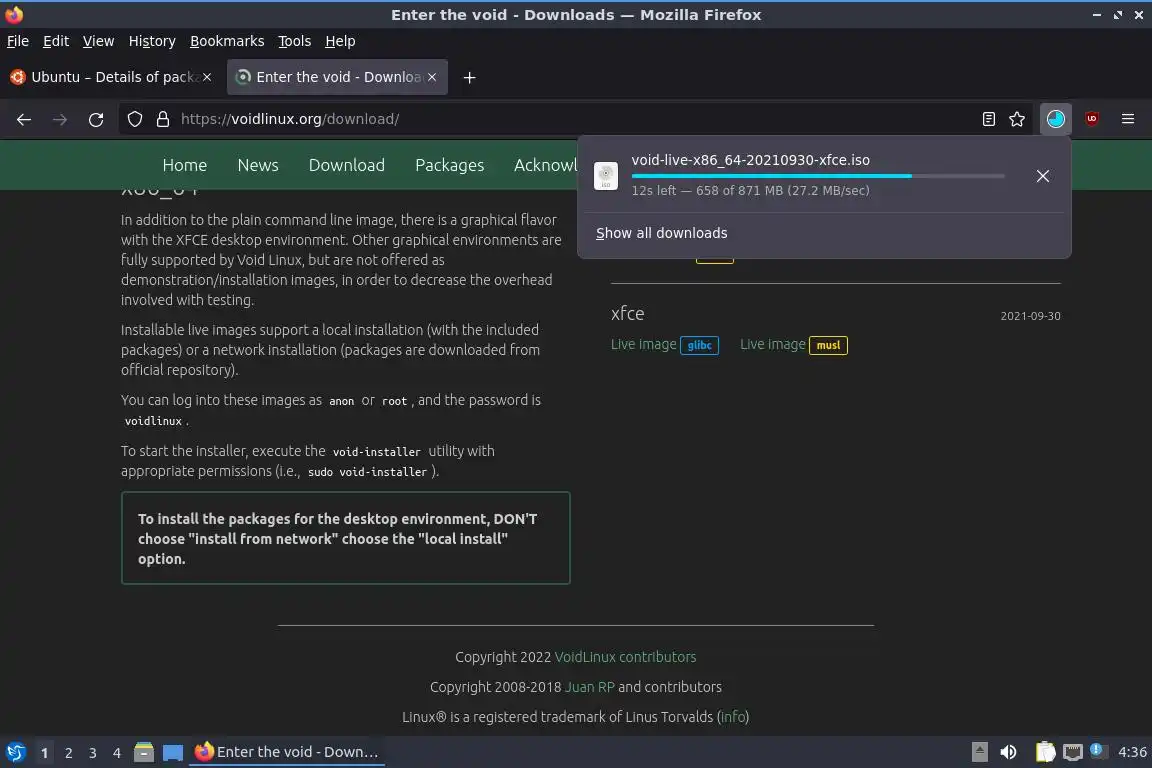Close the Ubuntu package details tab
Image resolution: width=1152 pixels, height=768 pixels.
coord(207,77)
